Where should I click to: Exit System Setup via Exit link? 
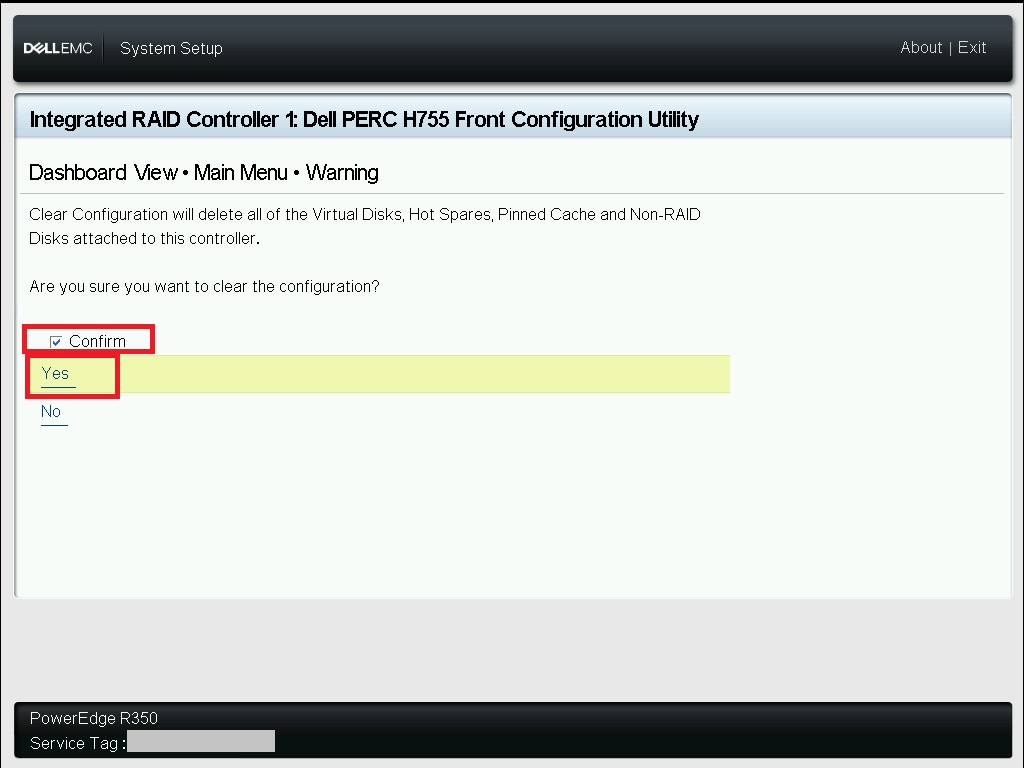click(x=972, y=48)
